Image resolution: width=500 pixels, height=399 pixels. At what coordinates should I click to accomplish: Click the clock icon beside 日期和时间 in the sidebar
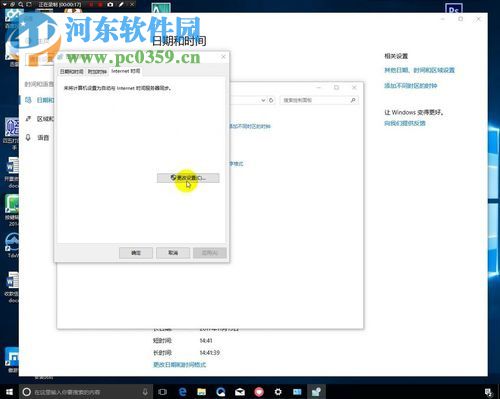coord(28,100)
